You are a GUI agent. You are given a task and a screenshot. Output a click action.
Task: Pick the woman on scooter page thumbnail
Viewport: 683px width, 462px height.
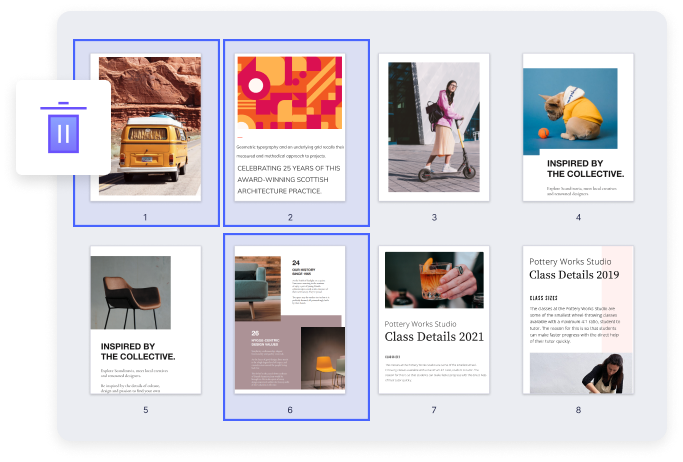(434, 127)
